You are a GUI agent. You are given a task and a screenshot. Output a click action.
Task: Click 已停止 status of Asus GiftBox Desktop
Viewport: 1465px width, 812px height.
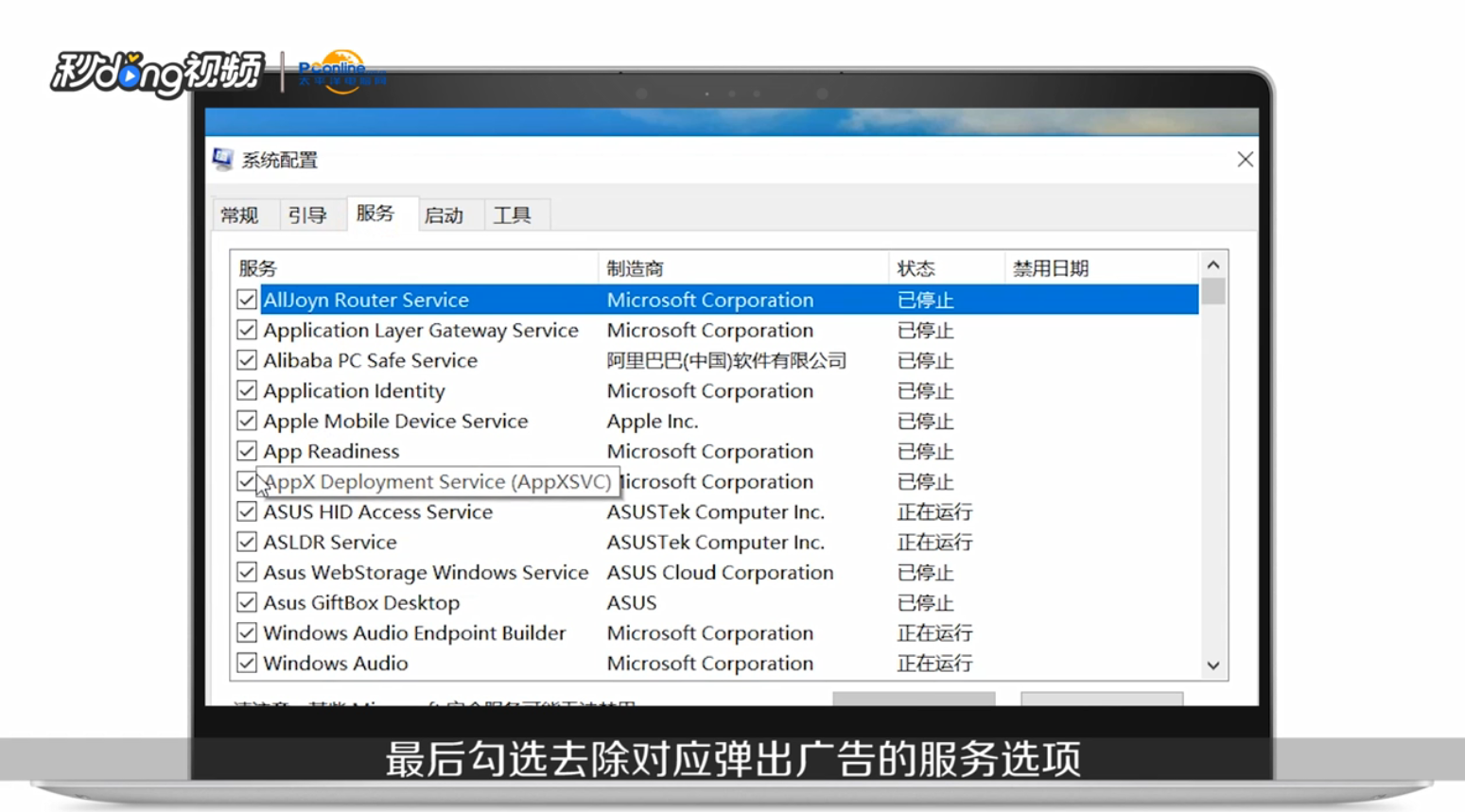(x=925, y=602)
